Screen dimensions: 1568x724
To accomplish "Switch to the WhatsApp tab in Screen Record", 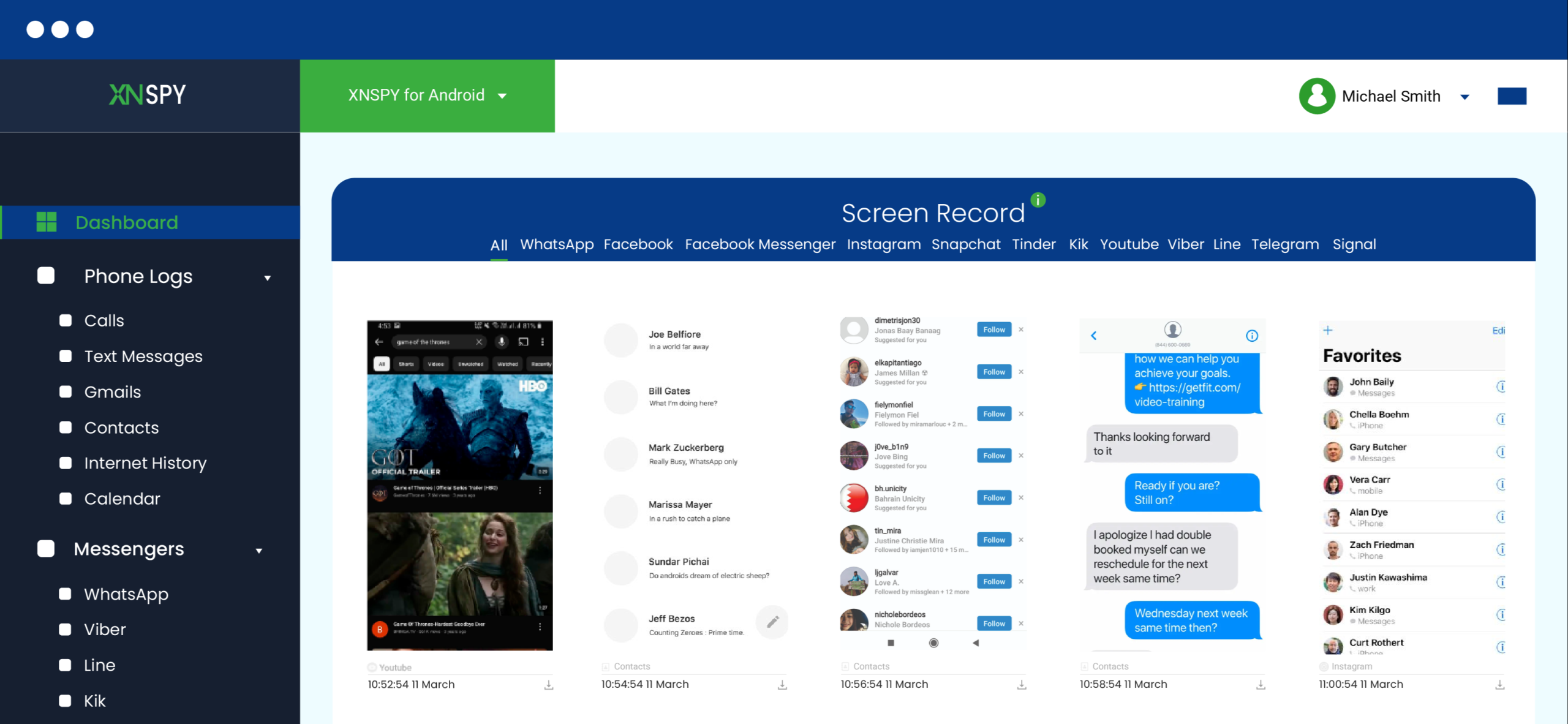I will tap(557, 244).
